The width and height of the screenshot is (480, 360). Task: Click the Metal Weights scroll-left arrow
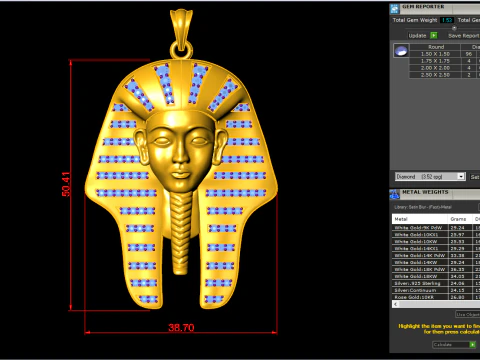(396, 304)
